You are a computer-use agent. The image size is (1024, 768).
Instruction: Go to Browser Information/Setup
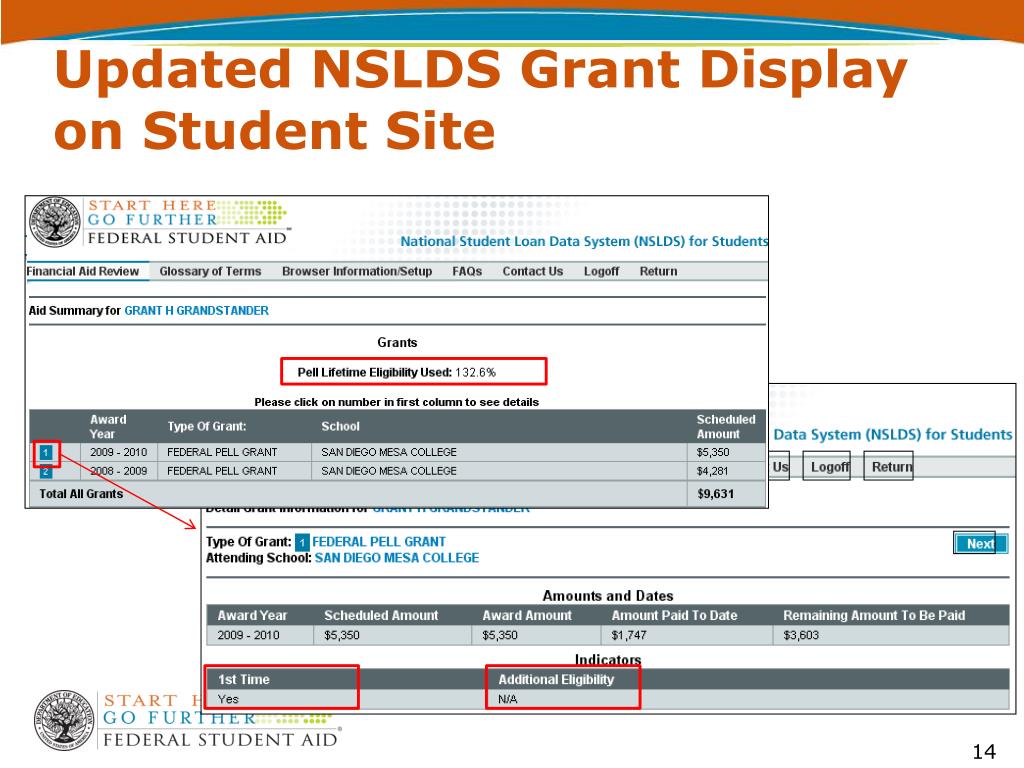357,271
